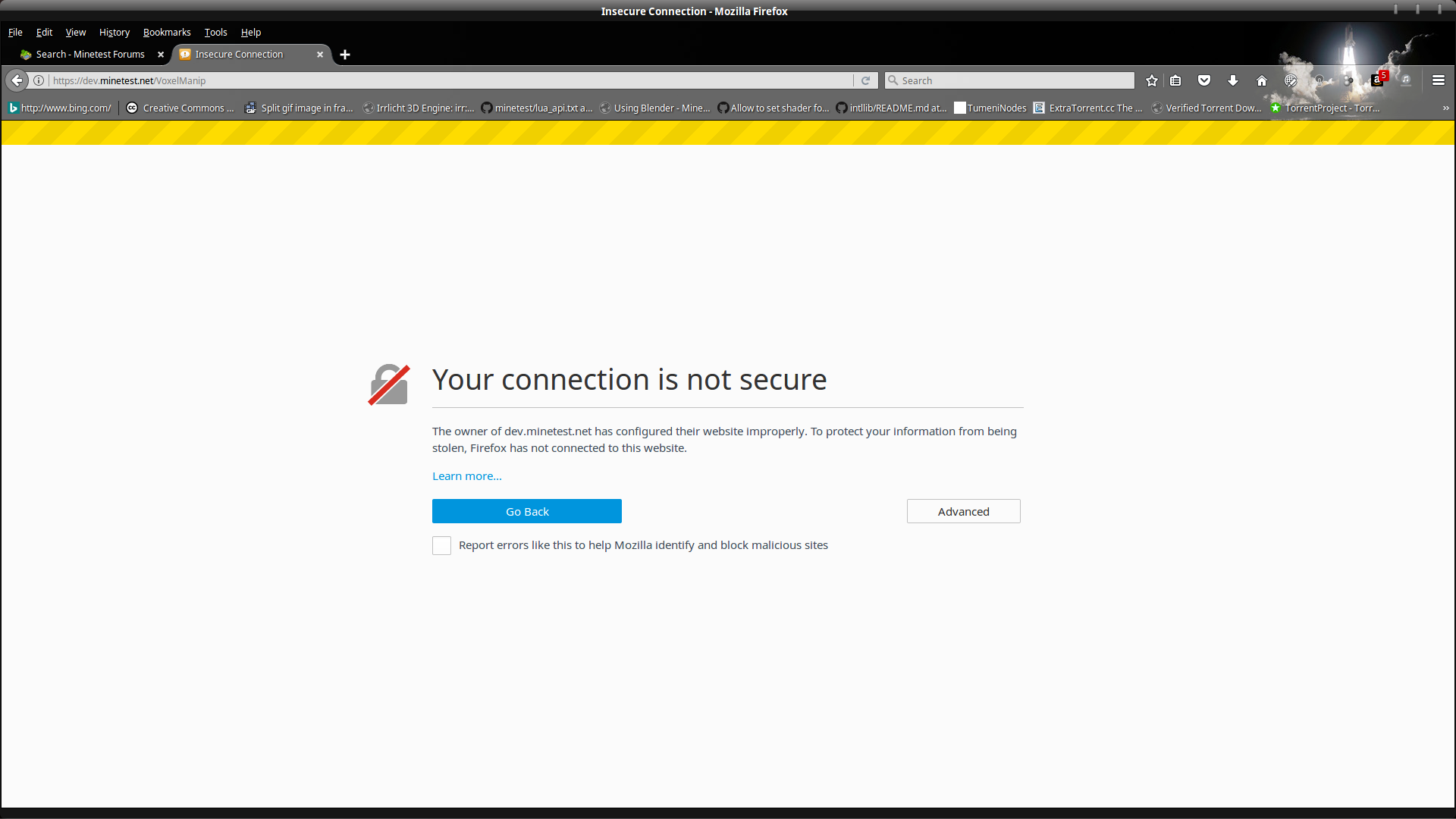Check the Report errors to Mozilla checkbox
This screenshot has height=819, width=1456.
[x=441, y=545]
